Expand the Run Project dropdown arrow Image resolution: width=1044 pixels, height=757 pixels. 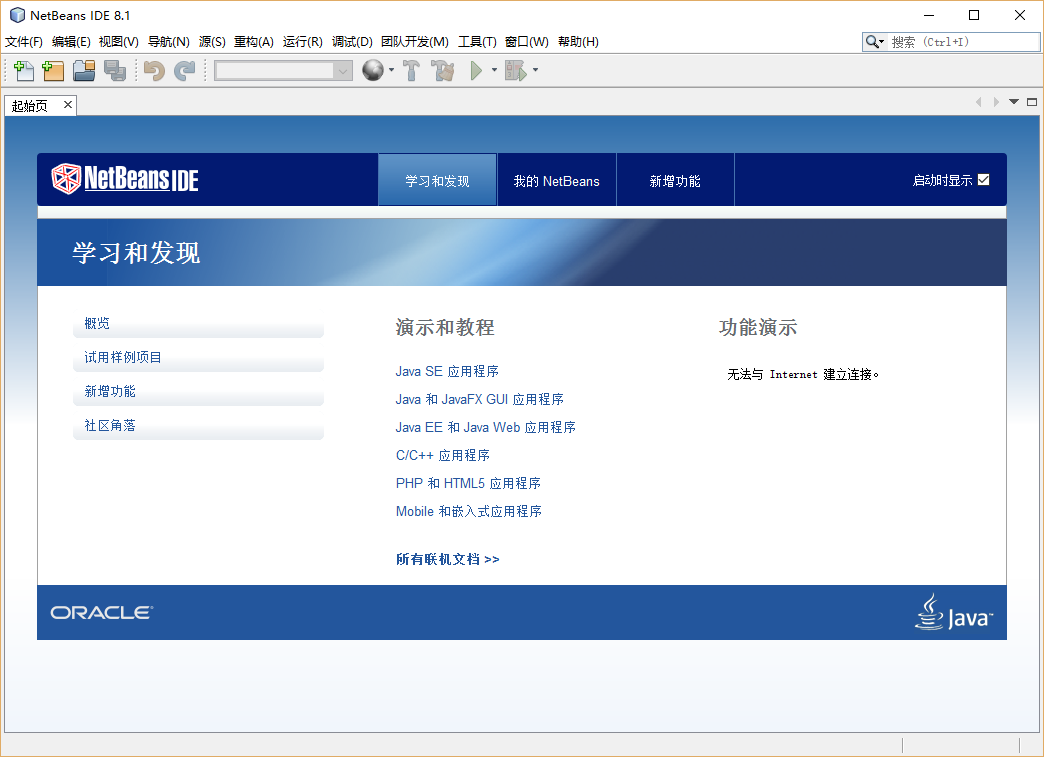point(494,71)
